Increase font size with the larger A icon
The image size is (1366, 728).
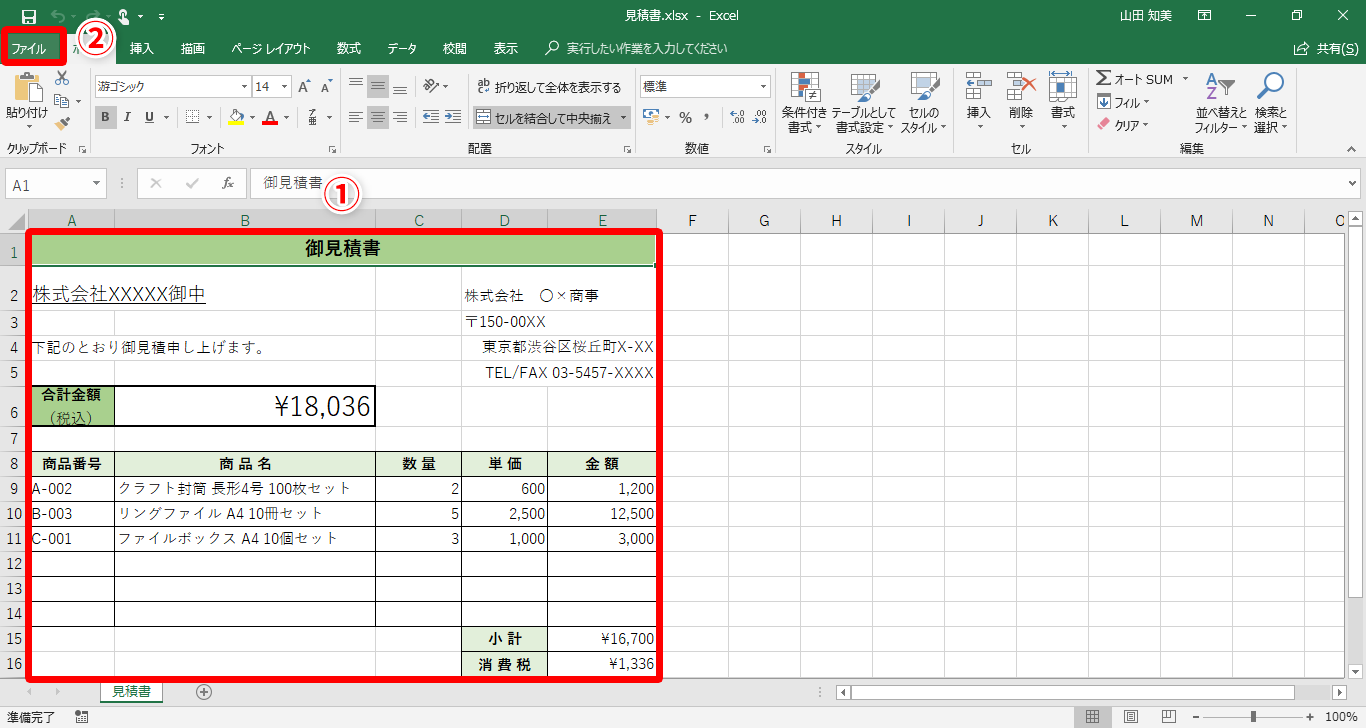pyautogui.click(x=303, y=87)
